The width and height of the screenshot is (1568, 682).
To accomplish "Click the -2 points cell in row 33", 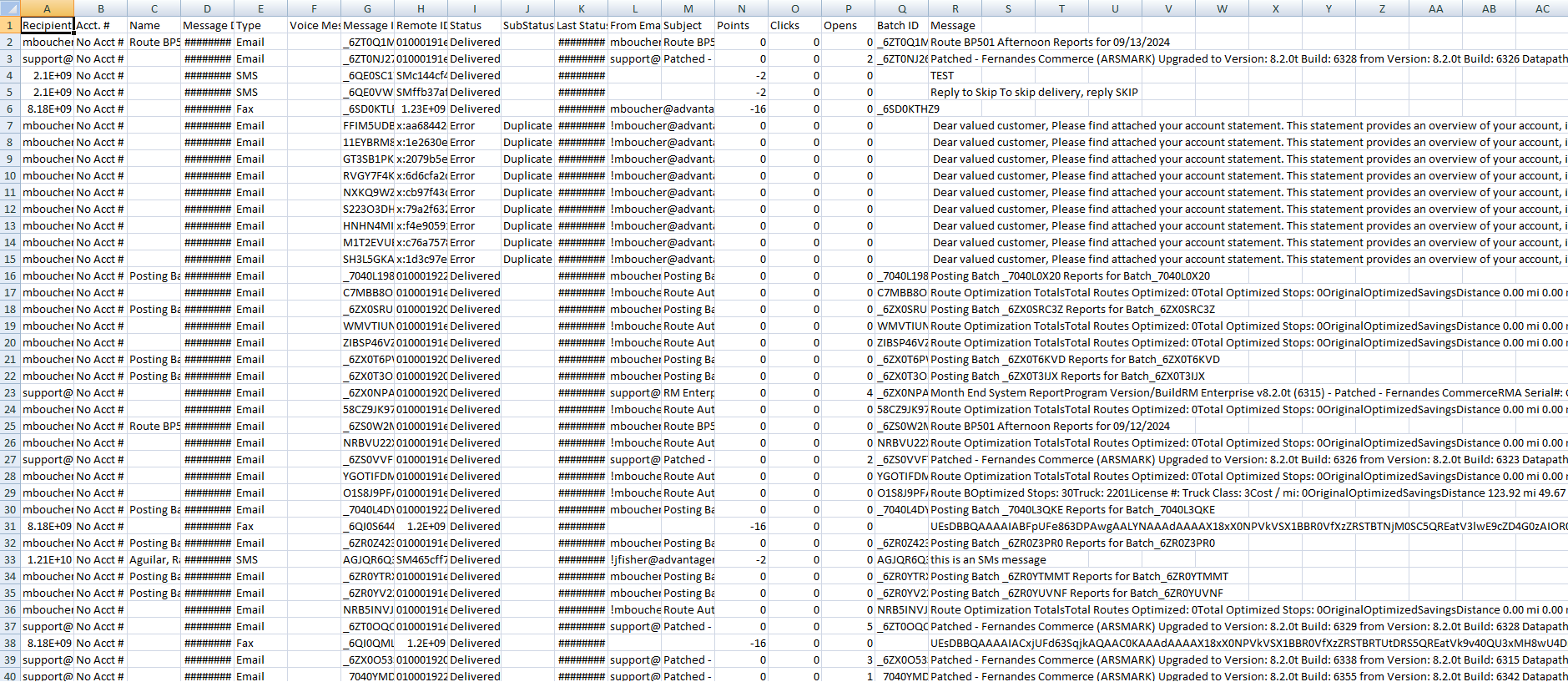I will coord(741,559).
